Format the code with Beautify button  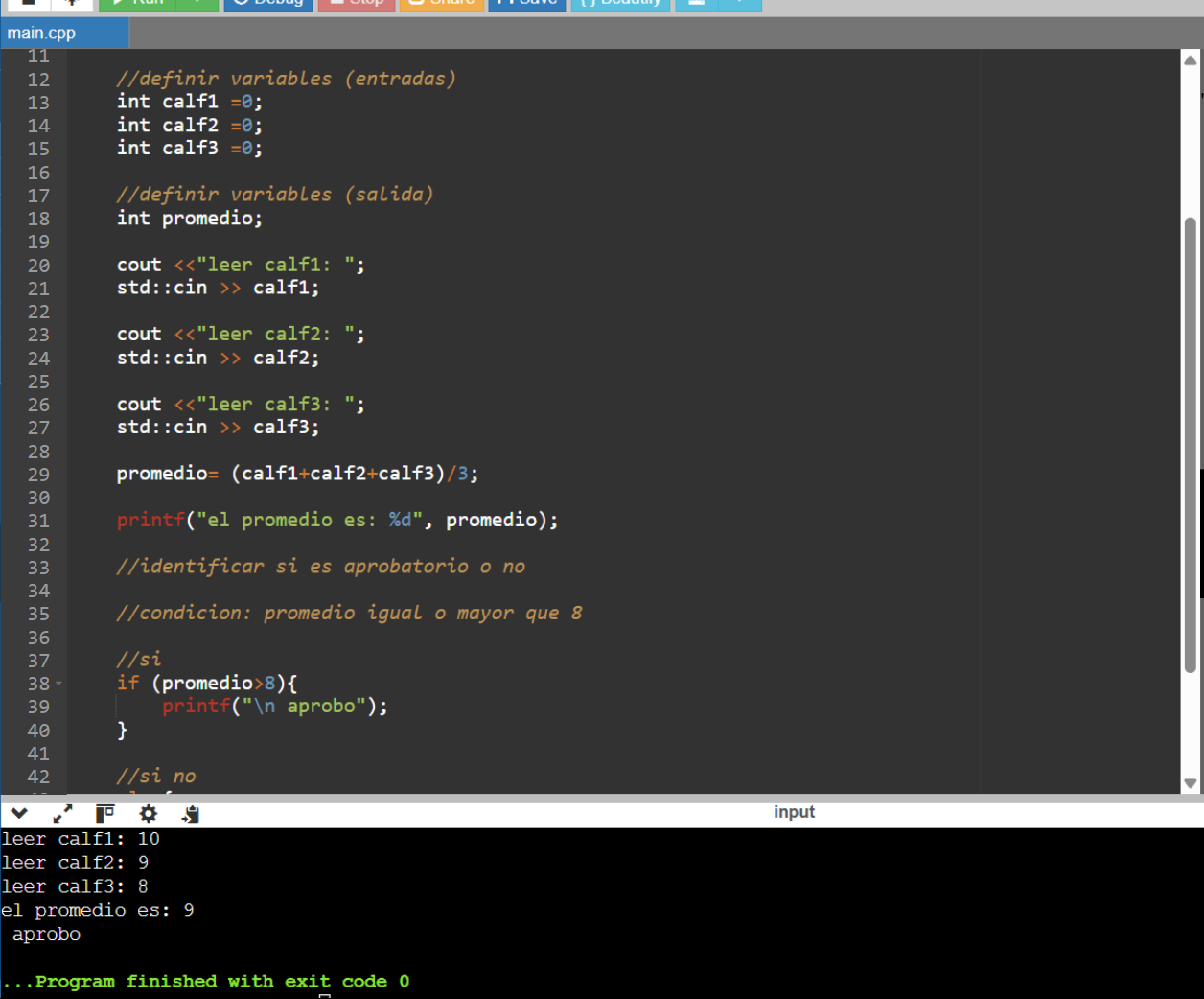point(621,3)
